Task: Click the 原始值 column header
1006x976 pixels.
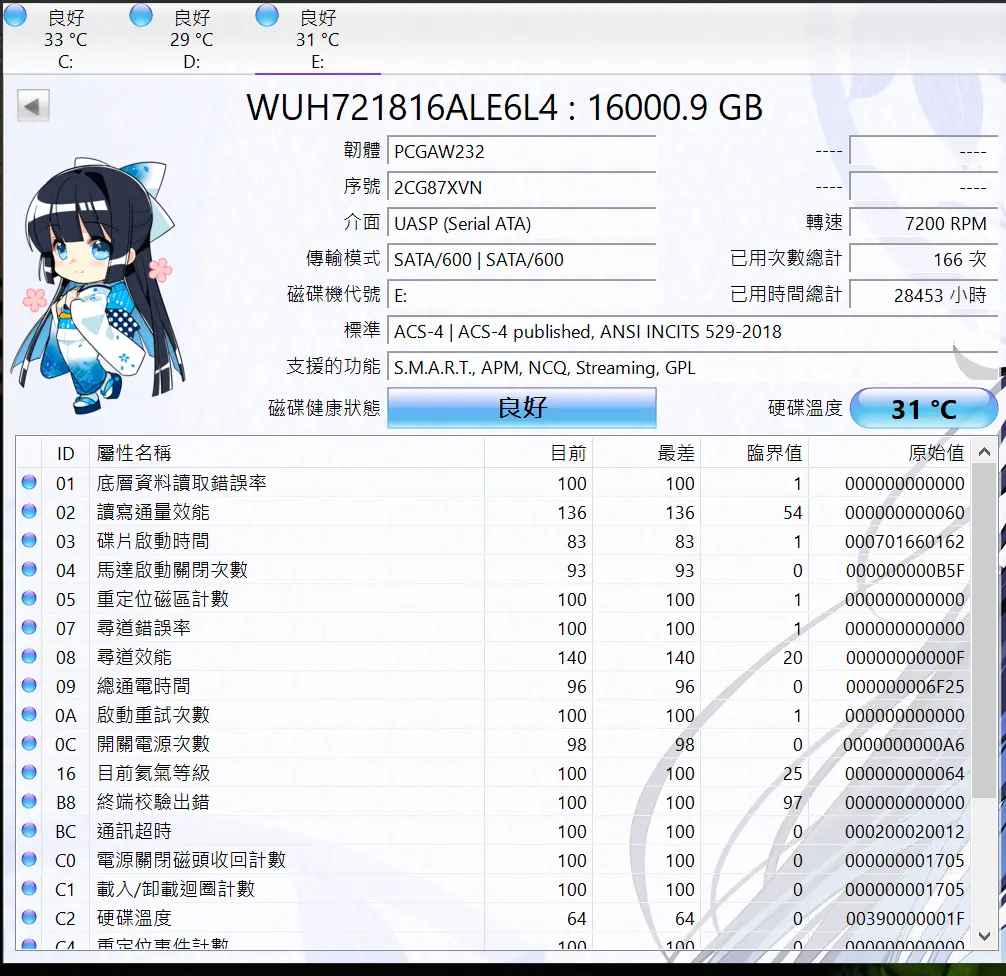Action: [935, 453]
